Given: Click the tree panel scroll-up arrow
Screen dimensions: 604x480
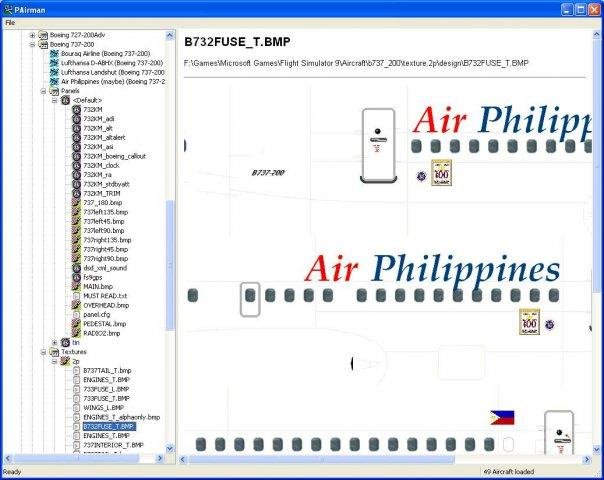Looking at the screenshot, I should click(x=170, y=35).
